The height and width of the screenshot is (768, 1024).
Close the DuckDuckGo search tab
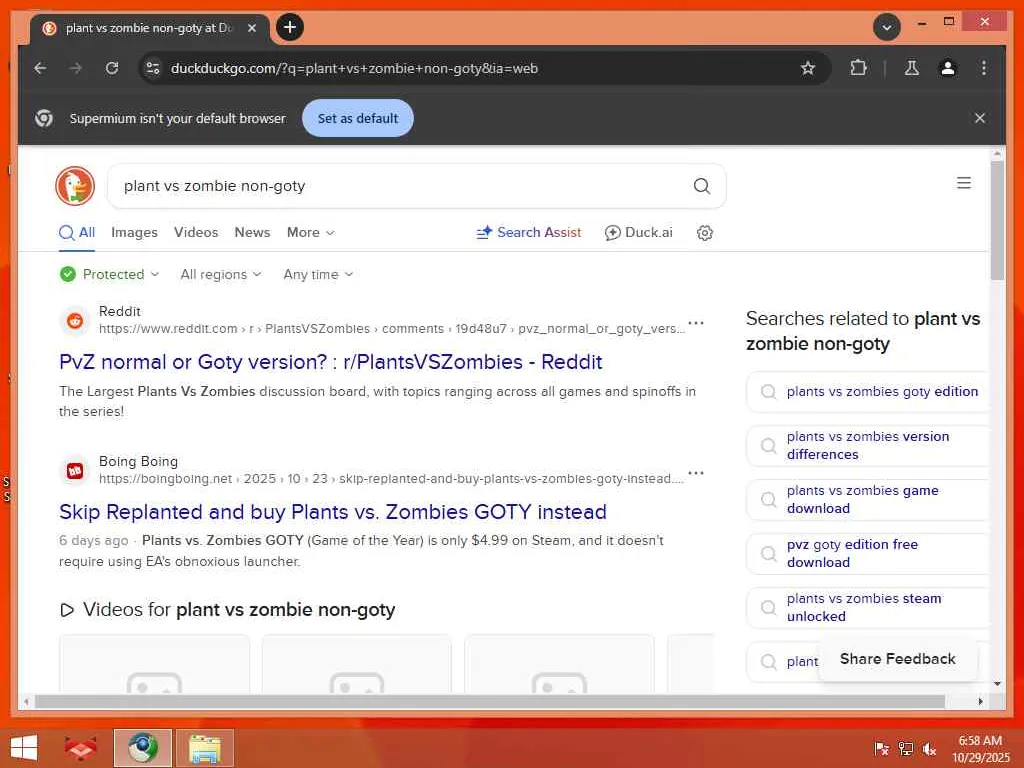tap(252, 28)
